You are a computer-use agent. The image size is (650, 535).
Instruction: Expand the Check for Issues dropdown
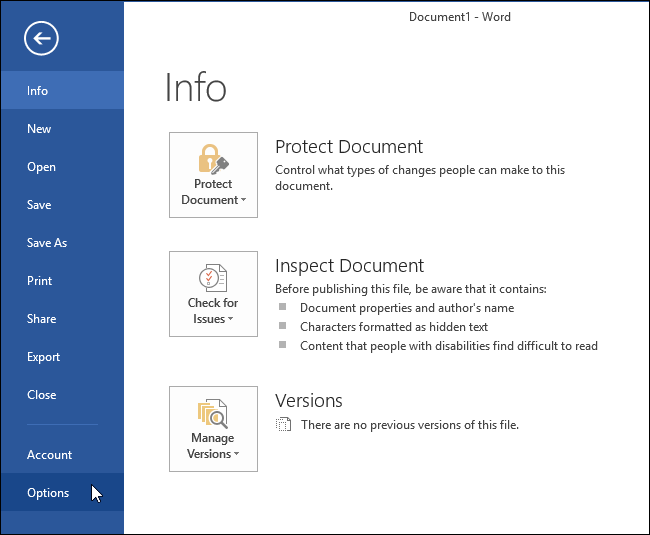click(x=213, y=311)
